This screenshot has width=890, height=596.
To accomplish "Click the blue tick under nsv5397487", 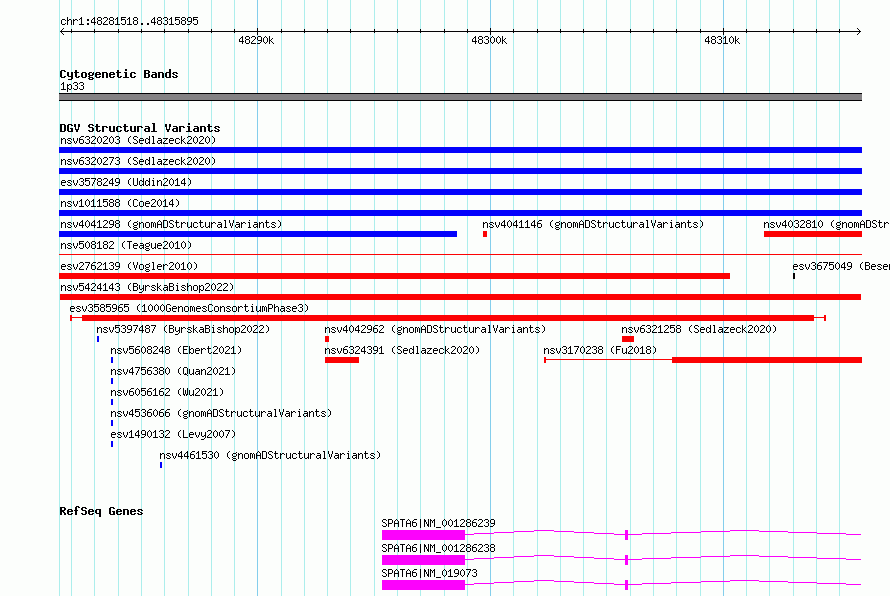I will point(98,339).
